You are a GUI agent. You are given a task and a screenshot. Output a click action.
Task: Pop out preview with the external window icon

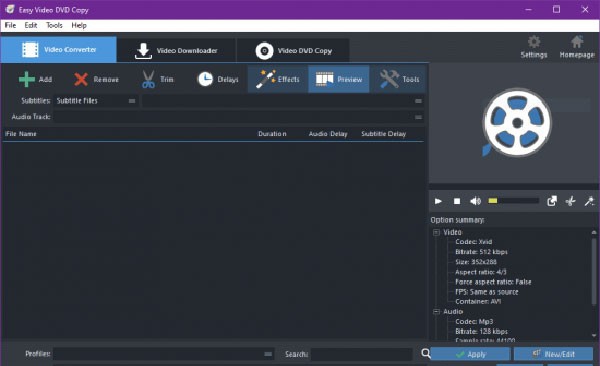[552, 201]
